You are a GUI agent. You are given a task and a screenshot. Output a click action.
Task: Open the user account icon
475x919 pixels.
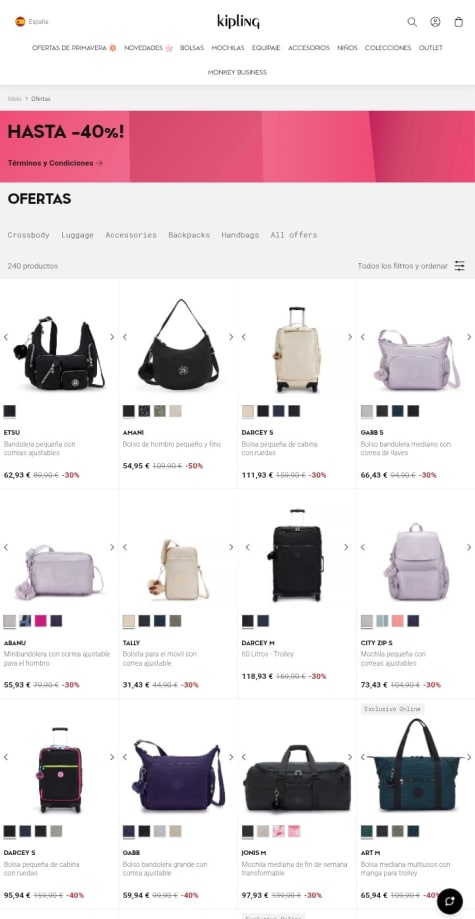[x=435, y=22]
